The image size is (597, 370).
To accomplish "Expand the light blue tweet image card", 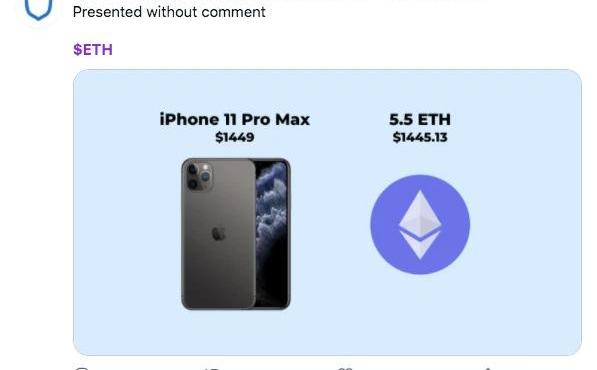I will 327,212.
